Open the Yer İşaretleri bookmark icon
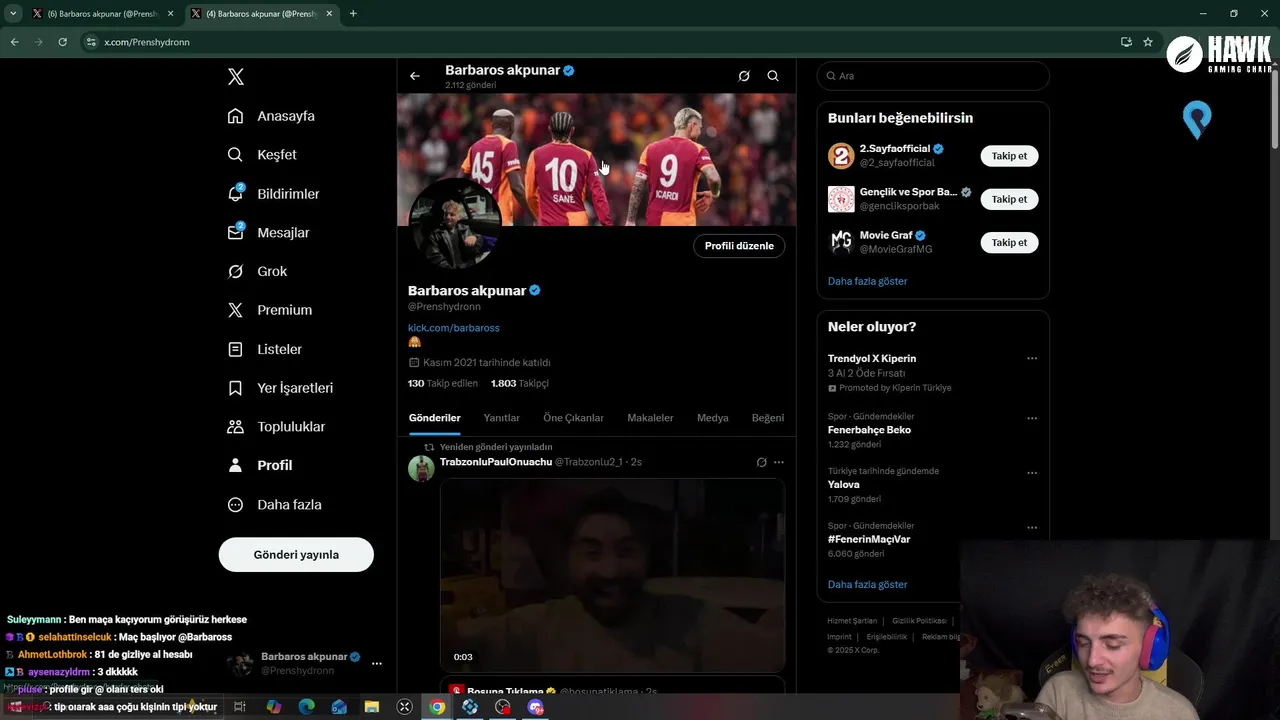 point(235,388)
